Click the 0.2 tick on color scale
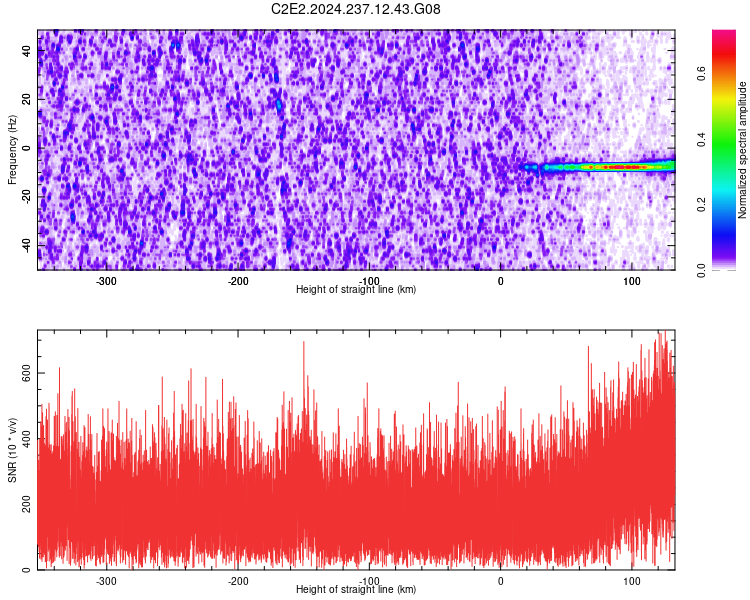The height and width of the screenshot is (600, 750). coord(701,205)
